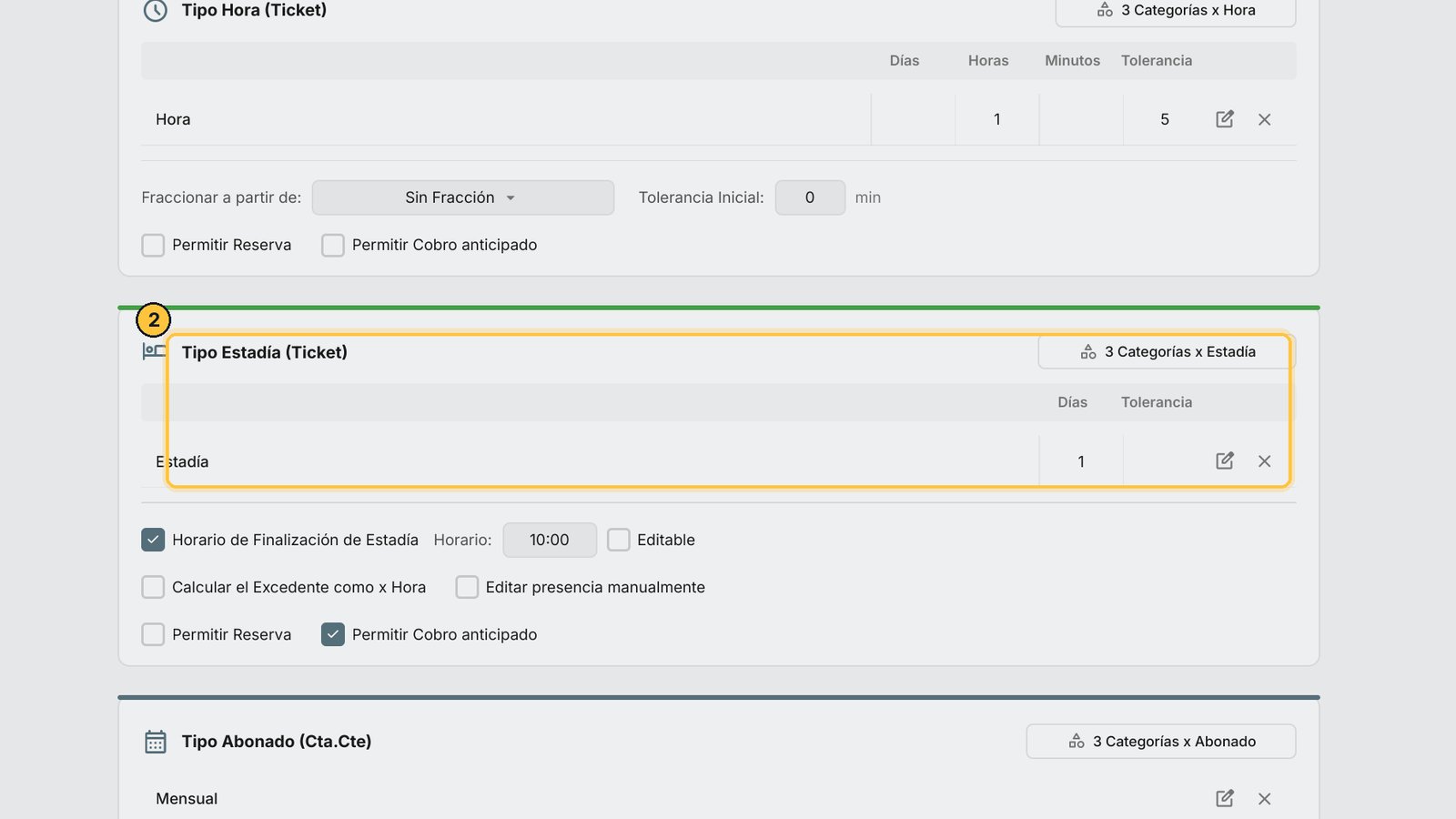1456x819 pixels.
Task: Select the Hora row label
Action: [x=173, y=119]
